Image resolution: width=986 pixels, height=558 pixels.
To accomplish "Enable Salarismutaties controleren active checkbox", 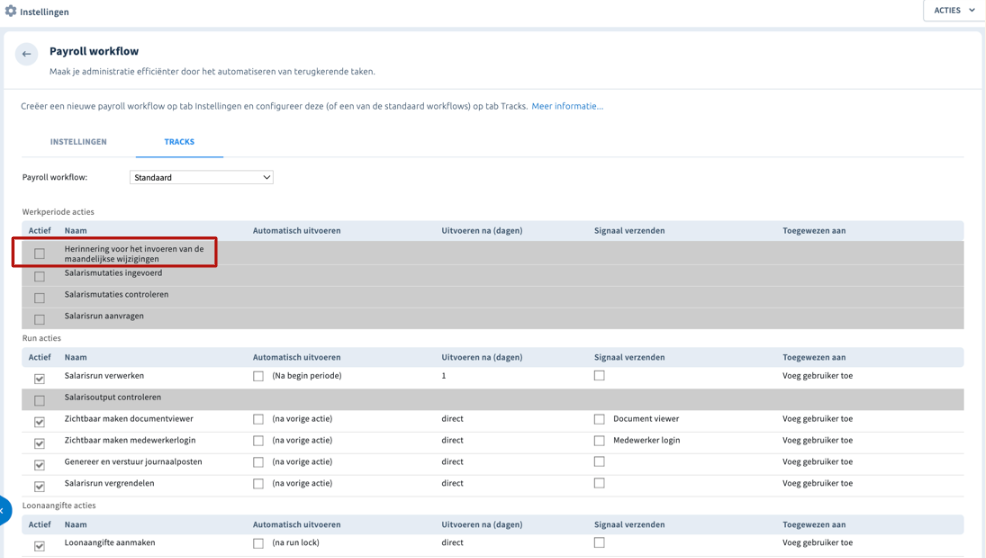I will (x=40, y=298).
